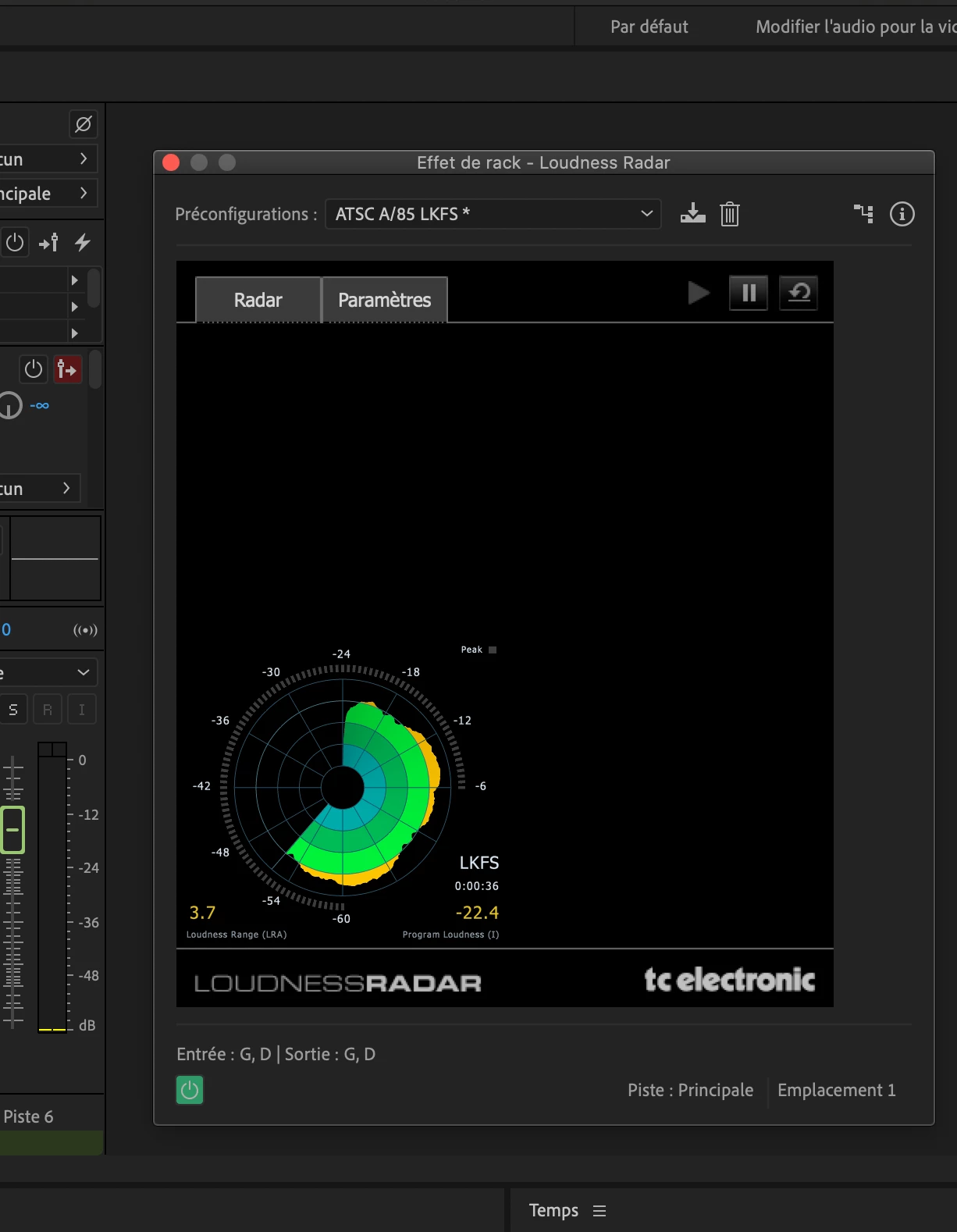Image resolution: width=957 pixels, height=1232 pixels.
Task: Pause the loudness radar
Action: click(x=749, y=293)
